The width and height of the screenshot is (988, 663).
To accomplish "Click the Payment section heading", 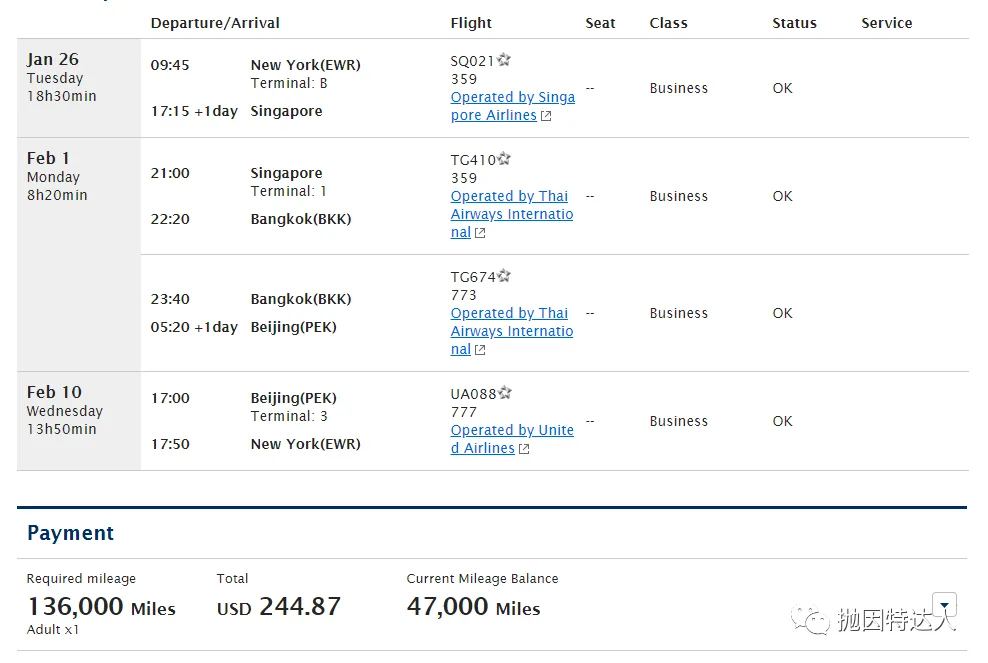I will tap(71, 533).
